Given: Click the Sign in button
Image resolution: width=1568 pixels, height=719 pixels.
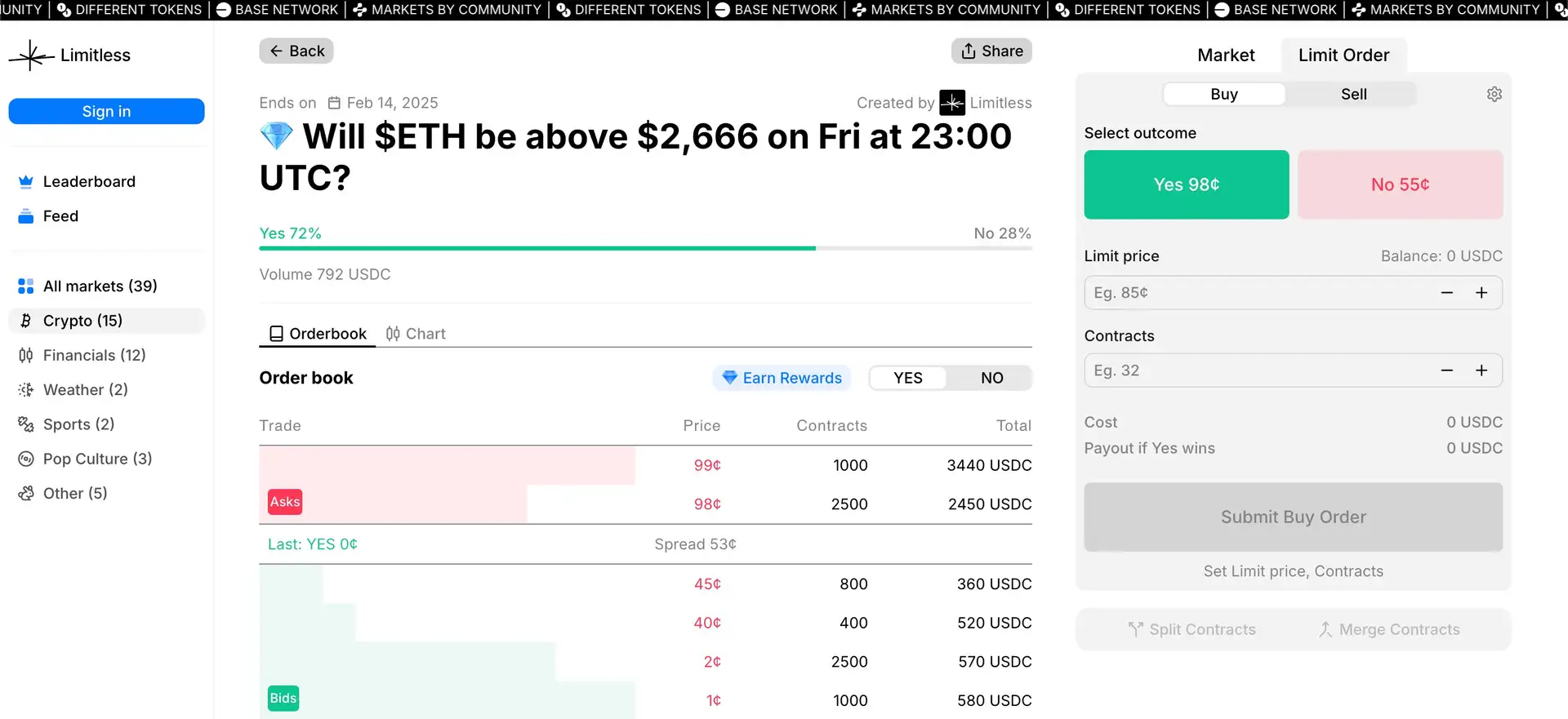Looking at the screenshot, I should click(x=106, y=112).
